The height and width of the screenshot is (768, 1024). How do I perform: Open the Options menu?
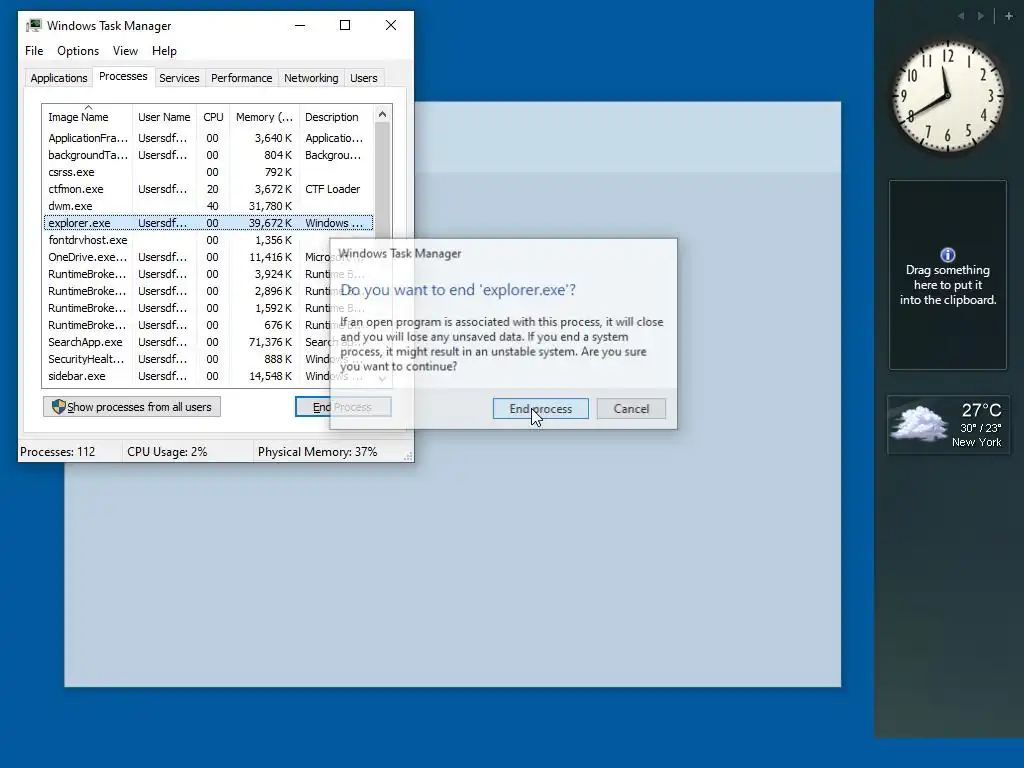point(78,51)
